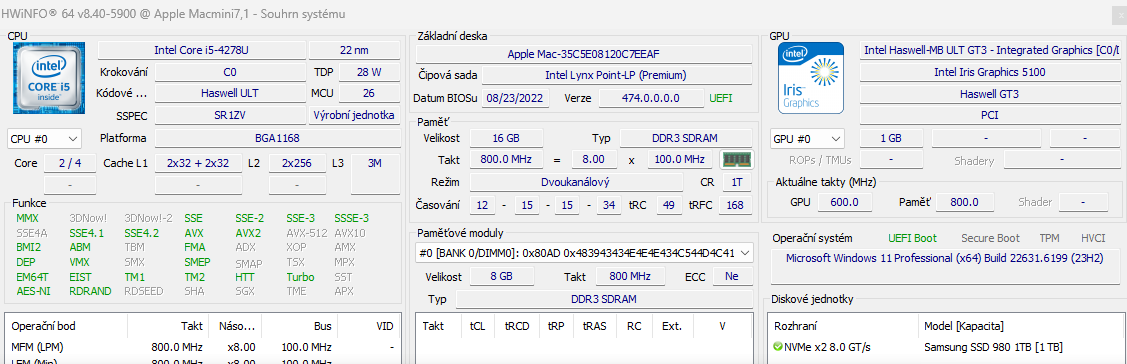Click the Model [Kapacita] column header

click(1021, 327)
